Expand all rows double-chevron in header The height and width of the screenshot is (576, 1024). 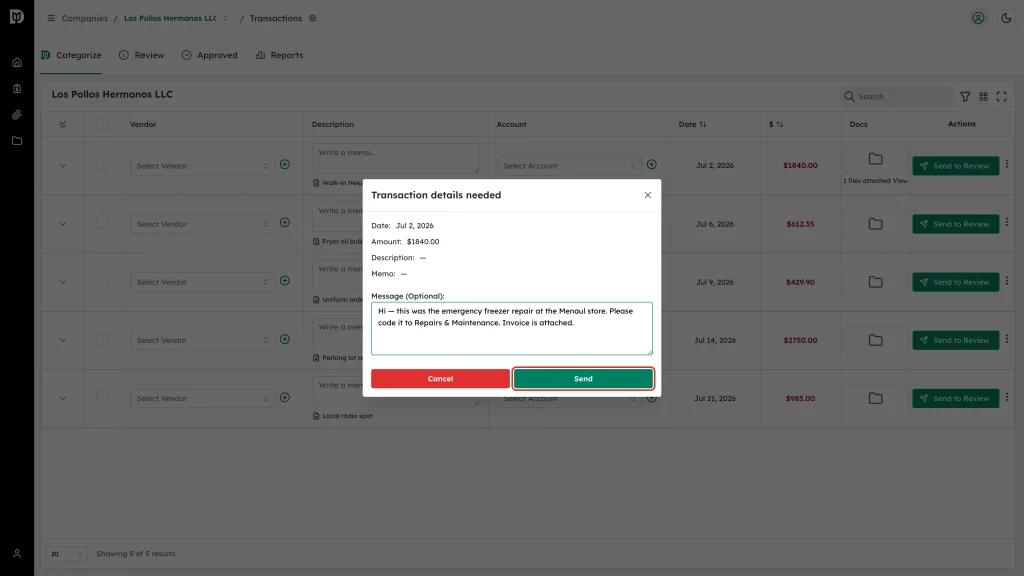click(63, 124)
